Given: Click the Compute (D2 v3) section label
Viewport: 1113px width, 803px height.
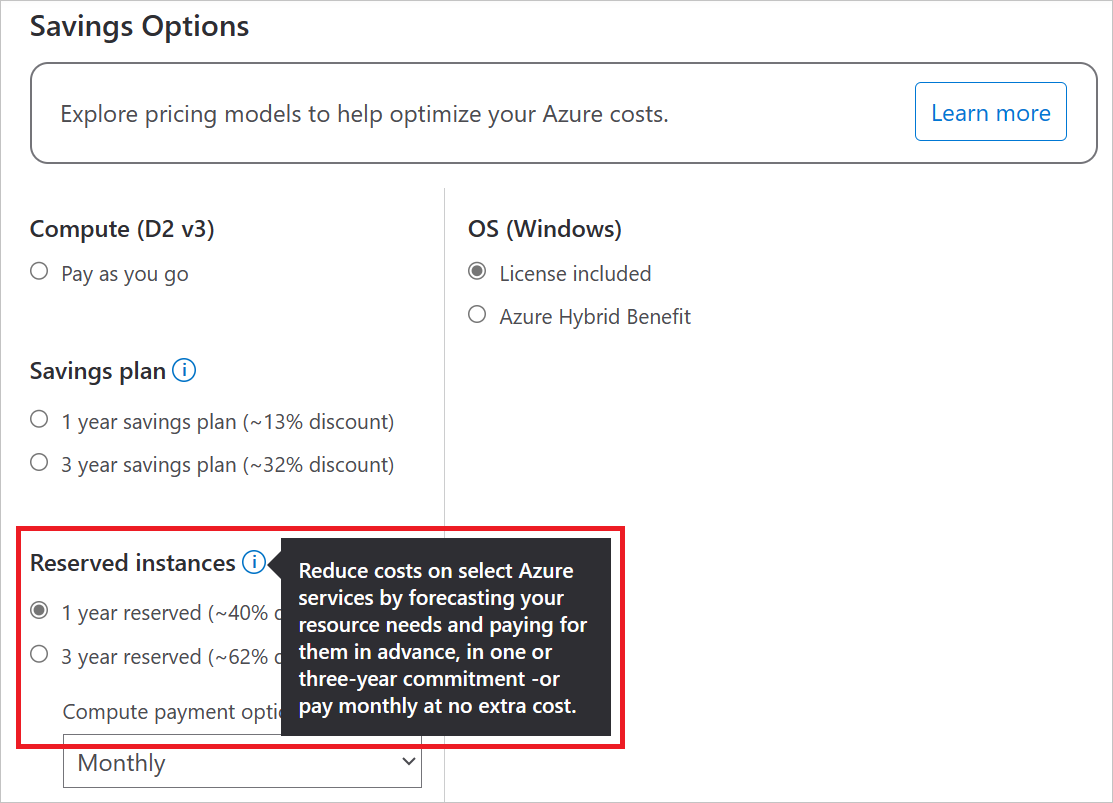Looking at the screenshot, I should click(121, 228).
